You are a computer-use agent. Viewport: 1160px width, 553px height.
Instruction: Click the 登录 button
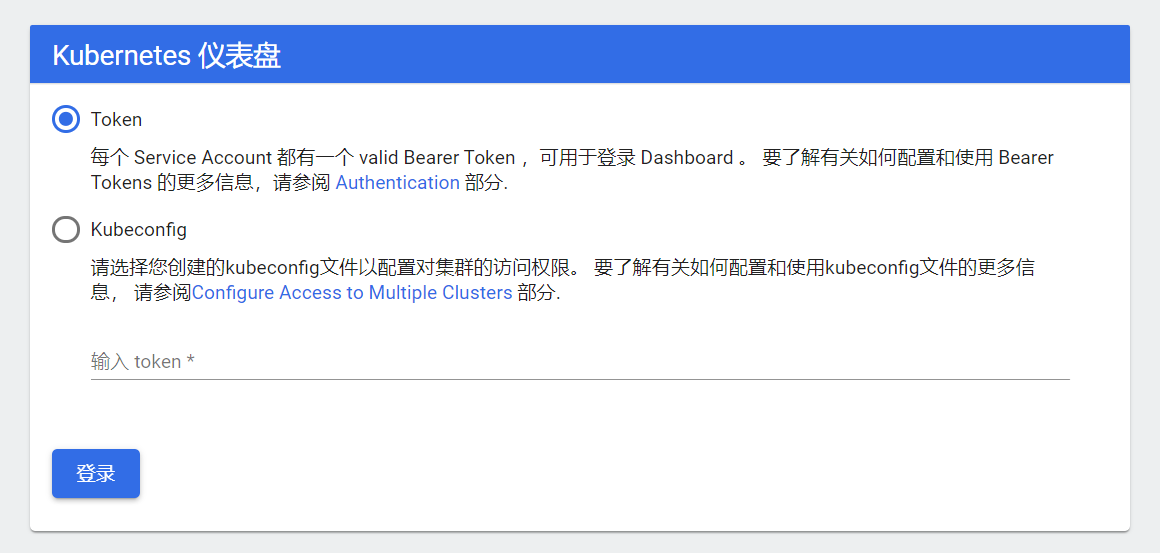coord(95,474)
